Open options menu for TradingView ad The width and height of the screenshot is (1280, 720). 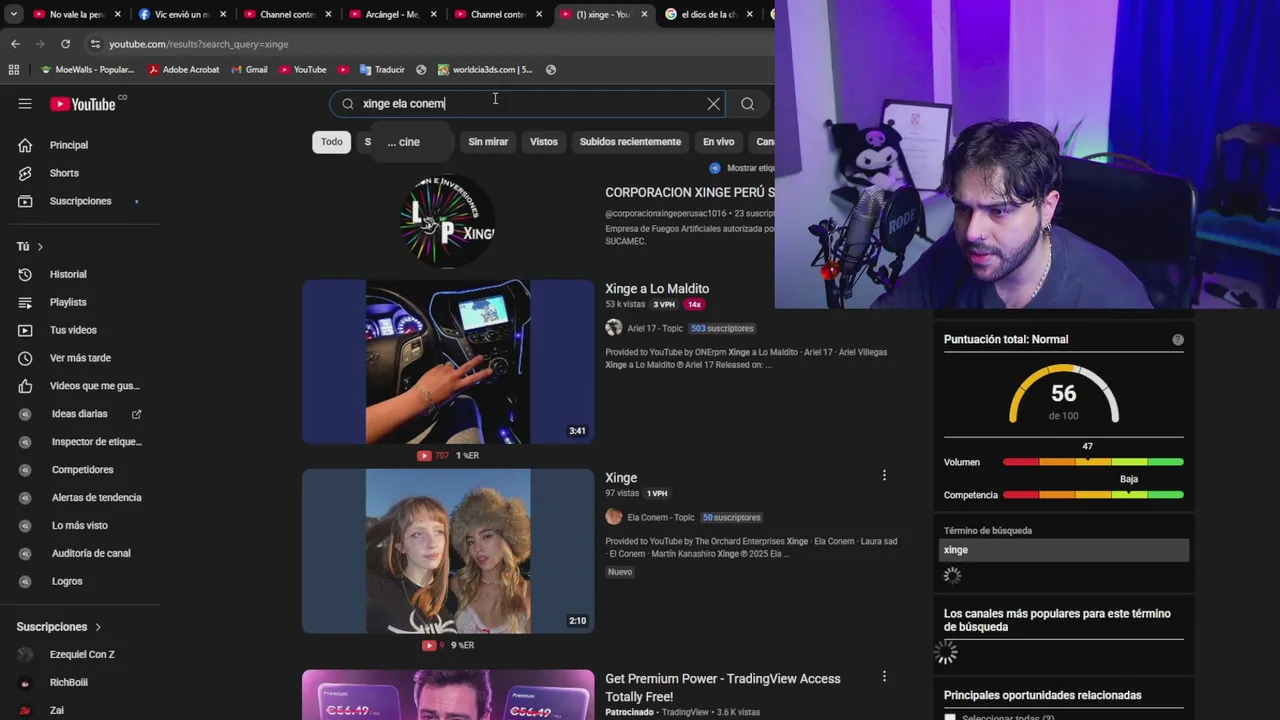click(884, 677)
